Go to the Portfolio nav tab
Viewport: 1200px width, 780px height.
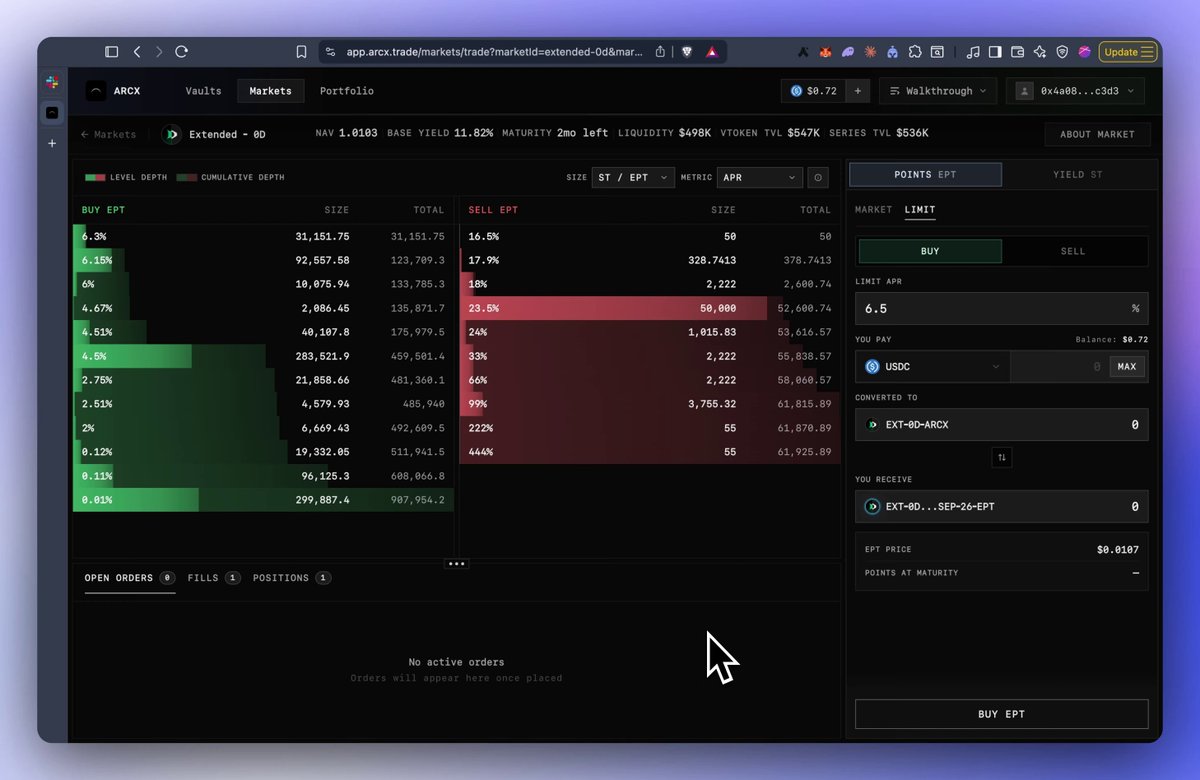pos(347,91)
